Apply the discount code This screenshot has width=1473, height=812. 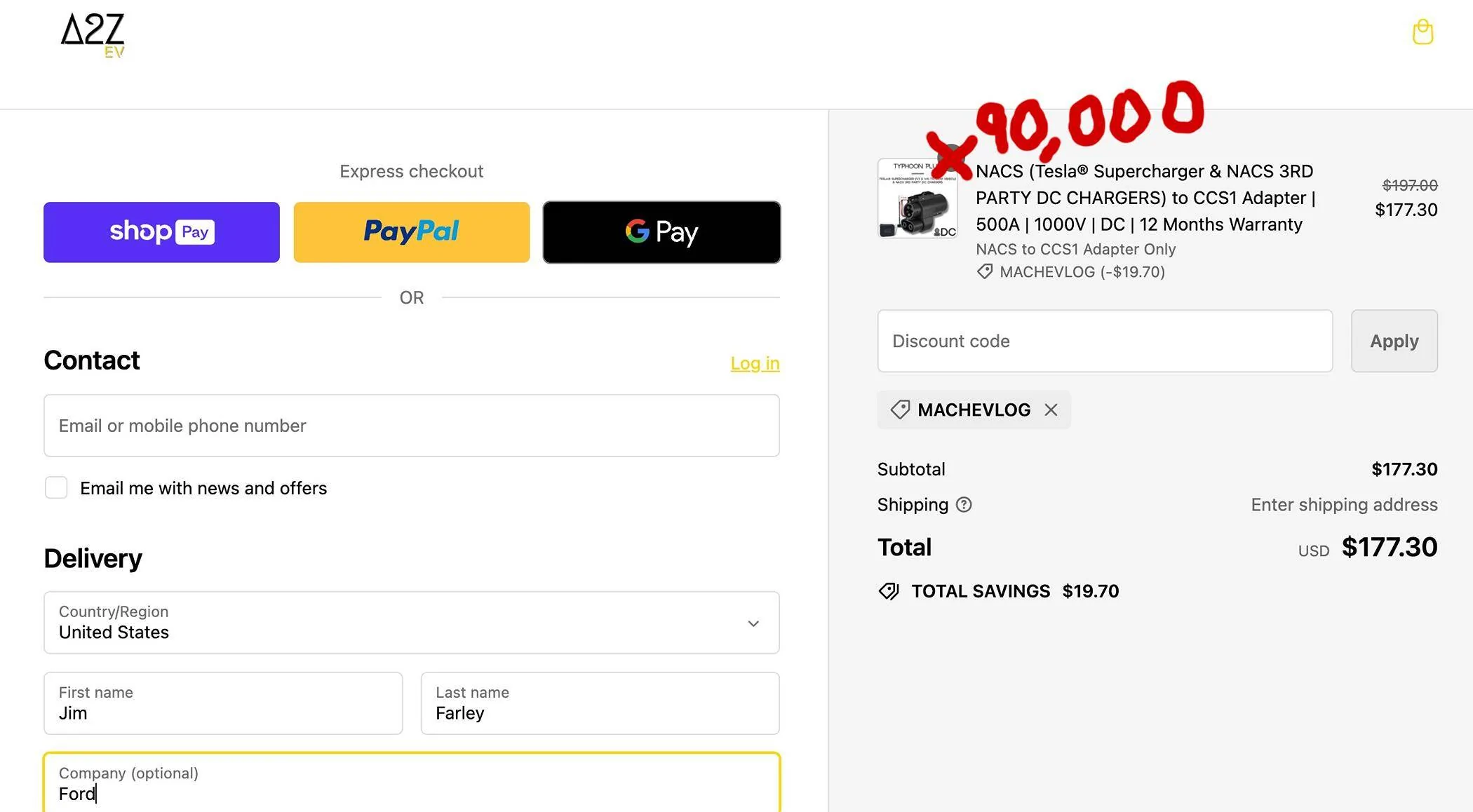pos(1394,341)
